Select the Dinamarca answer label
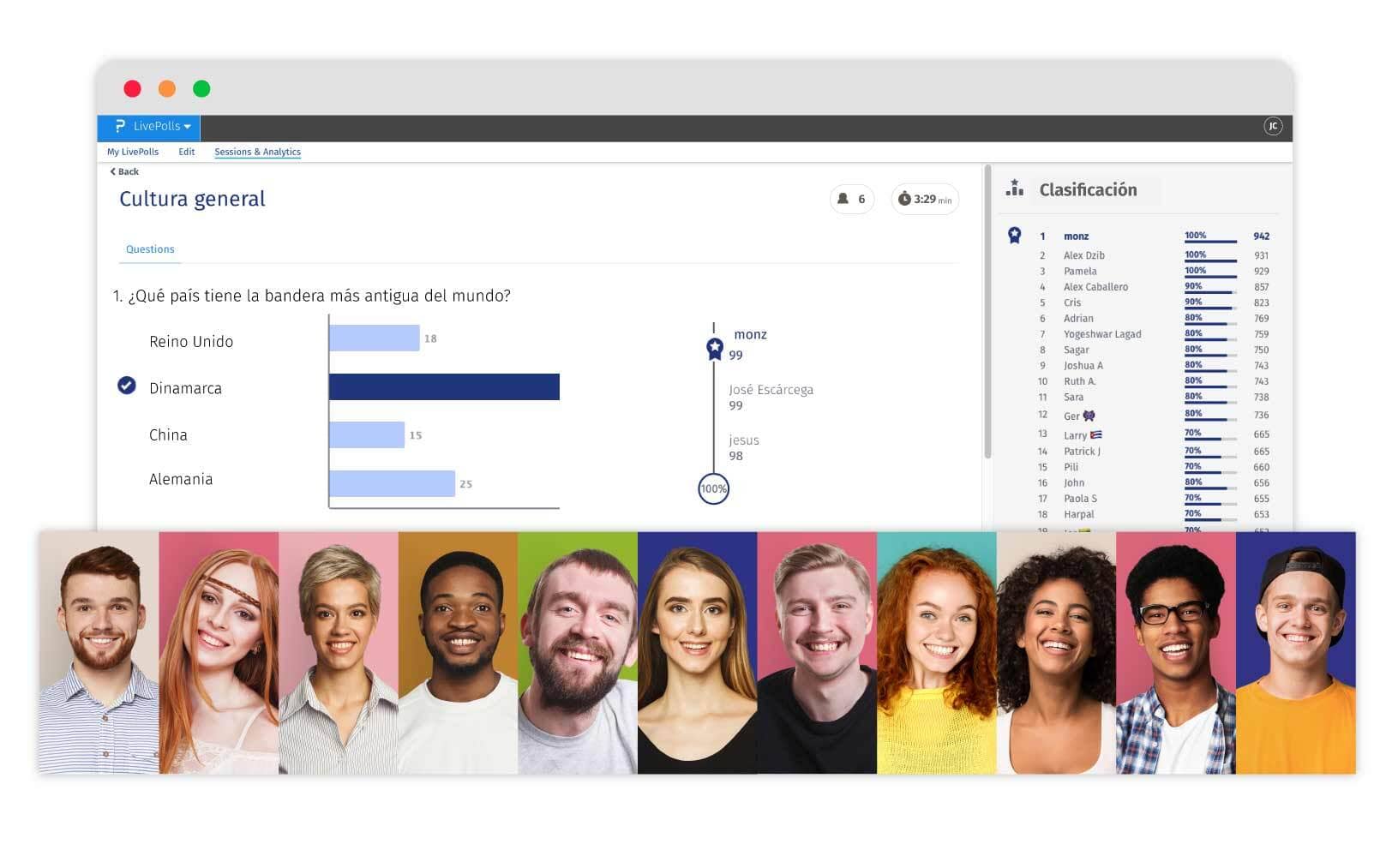 click(185, 388)
